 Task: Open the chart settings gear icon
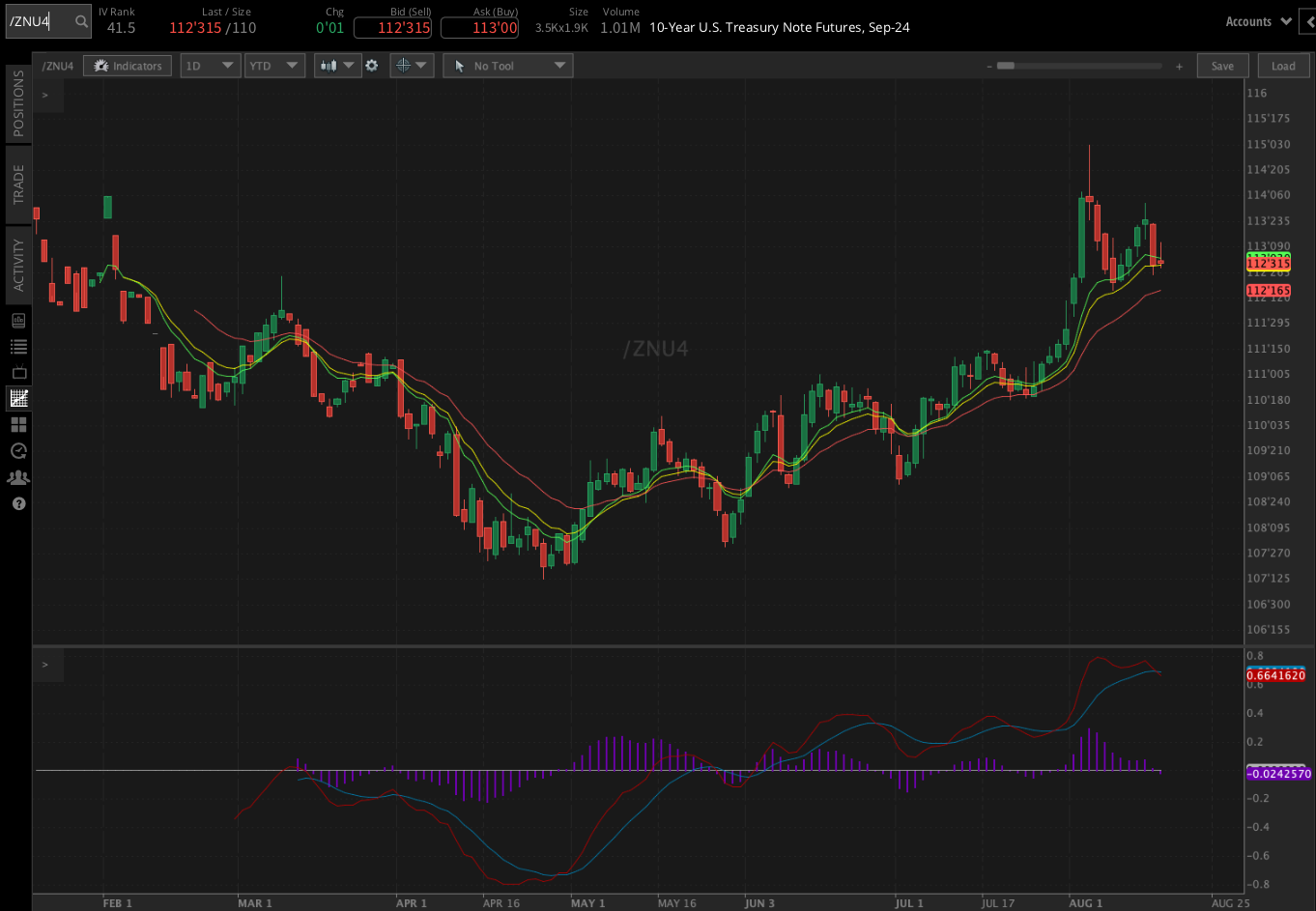coord(373,65)
